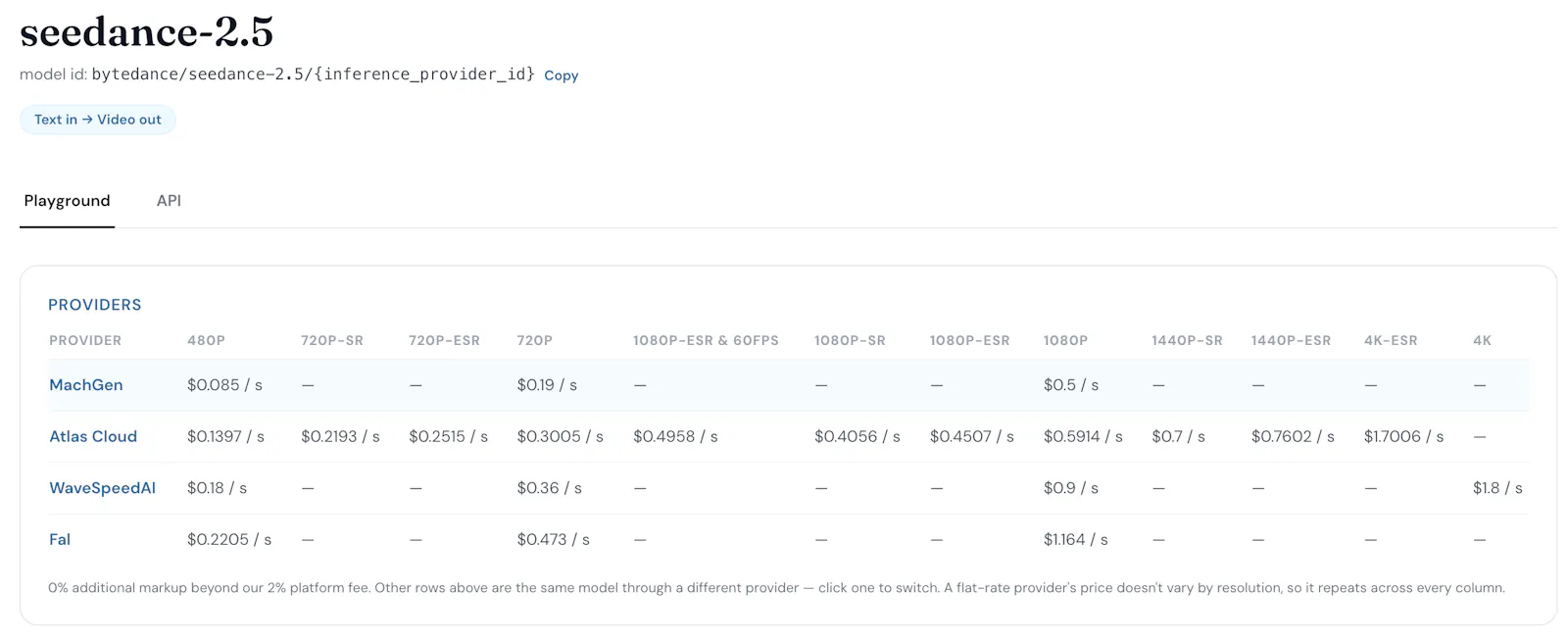Click Atlas Cloud's $0.2193 / s price
Screen dimensions: 1568x641
point(340,437)
